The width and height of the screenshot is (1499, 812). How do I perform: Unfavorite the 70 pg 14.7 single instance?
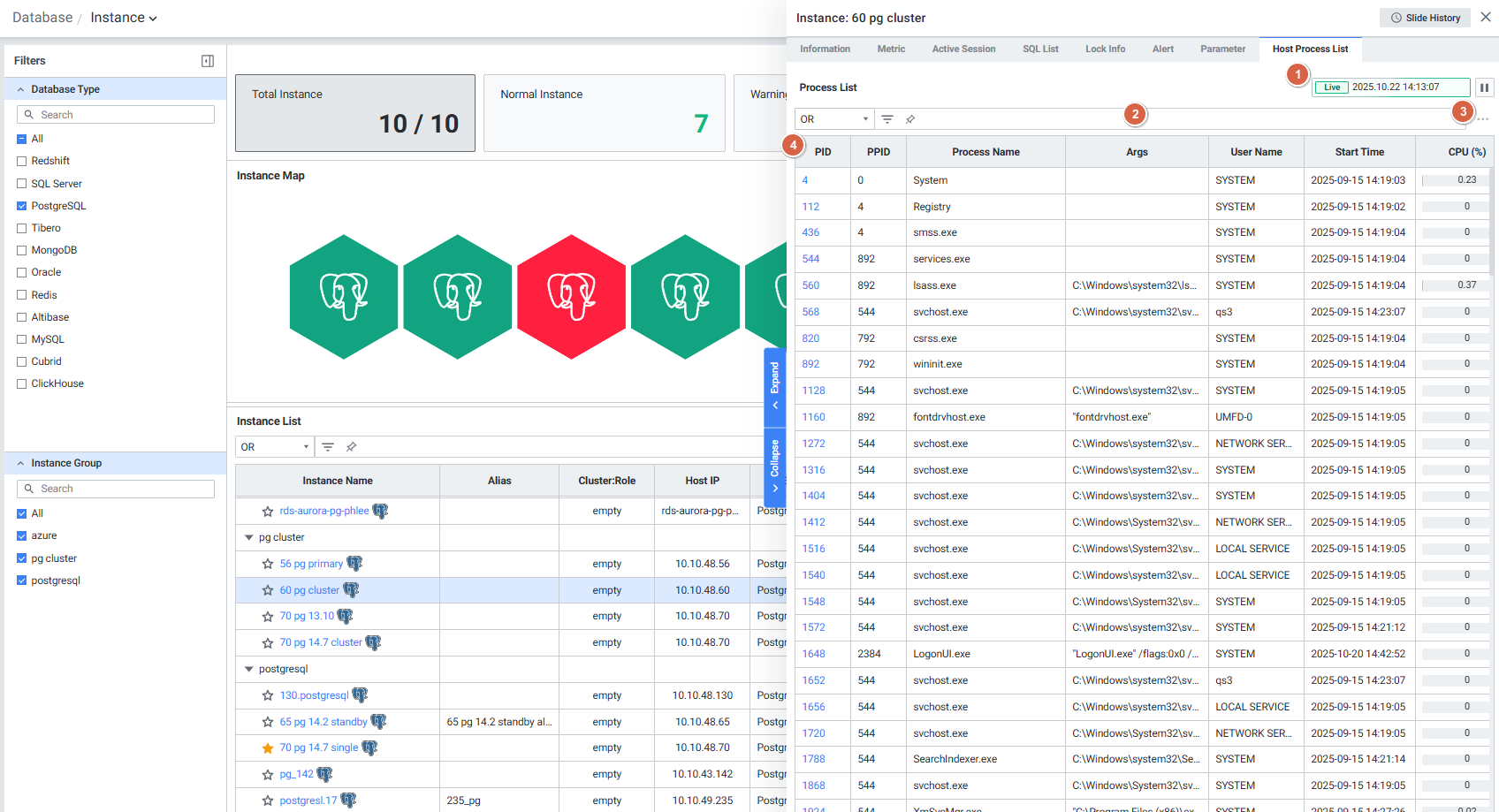[x=268, y=748]
